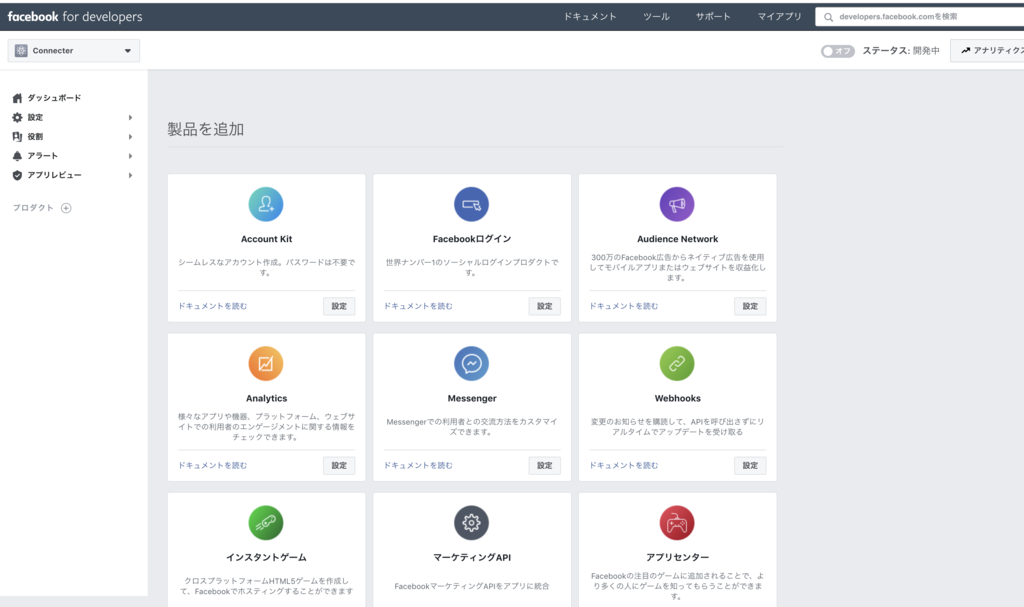Click the orange Analytics chart icon
Viewport: 1024px width, 607px height.
click(x=266, y=363)
